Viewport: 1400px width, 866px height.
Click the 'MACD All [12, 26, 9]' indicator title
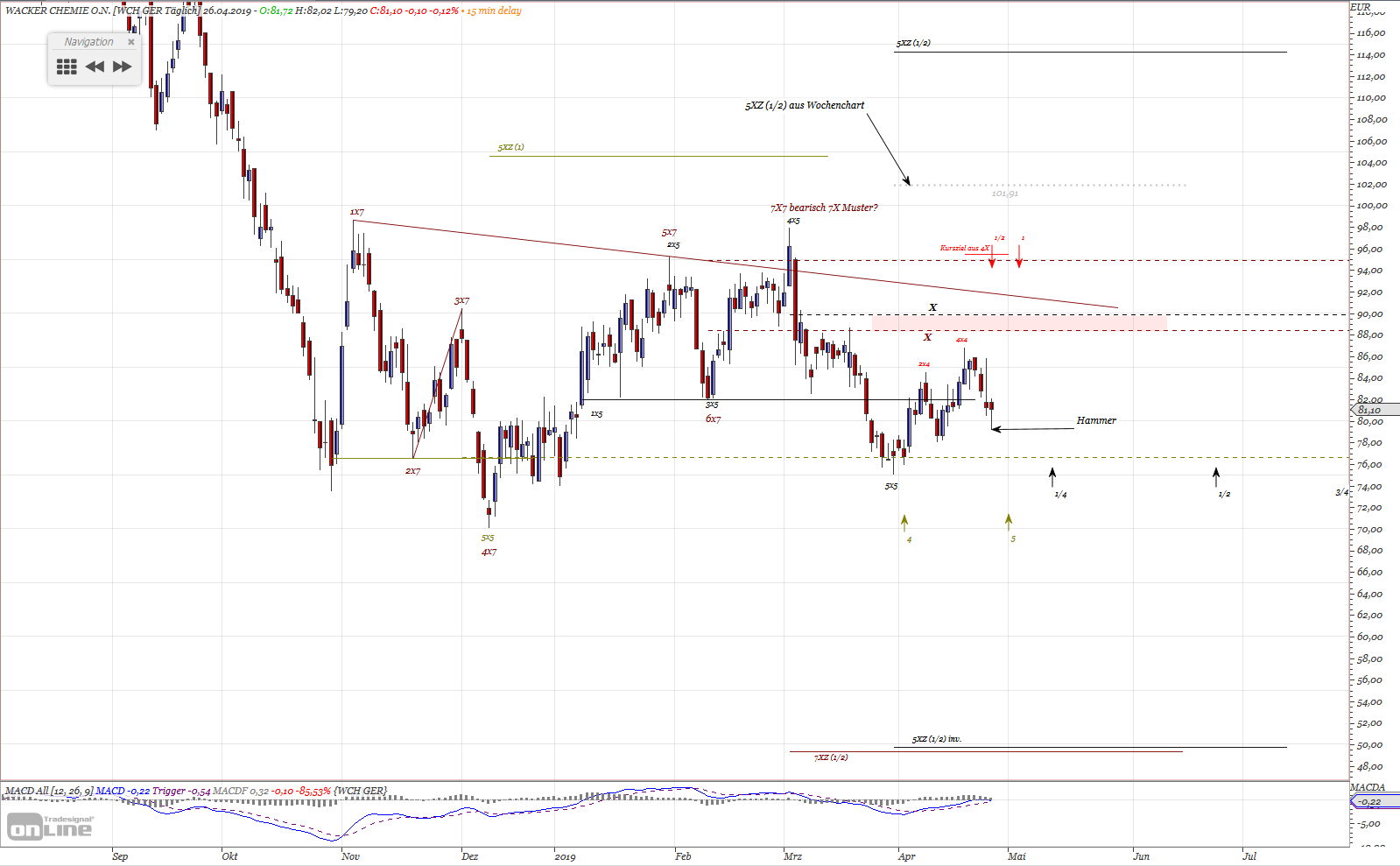49,791
